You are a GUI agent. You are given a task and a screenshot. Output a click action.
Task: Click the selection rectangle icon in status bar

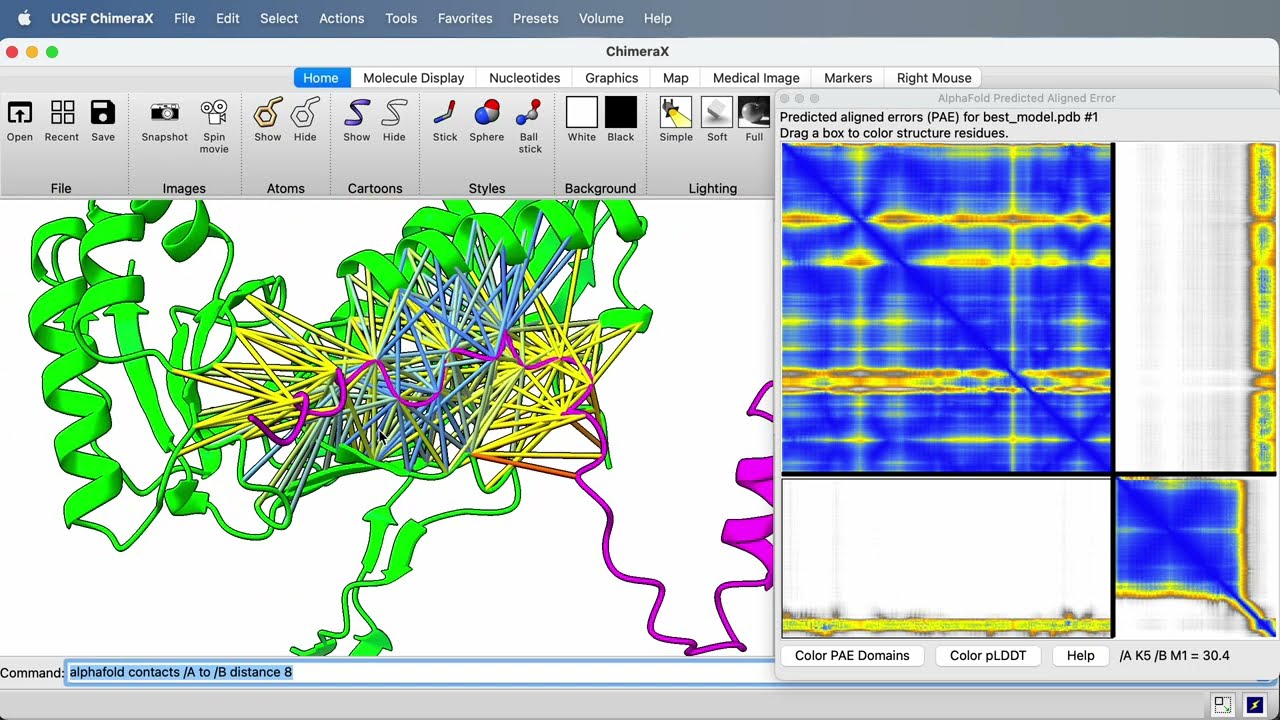(x=1223, y=705)
